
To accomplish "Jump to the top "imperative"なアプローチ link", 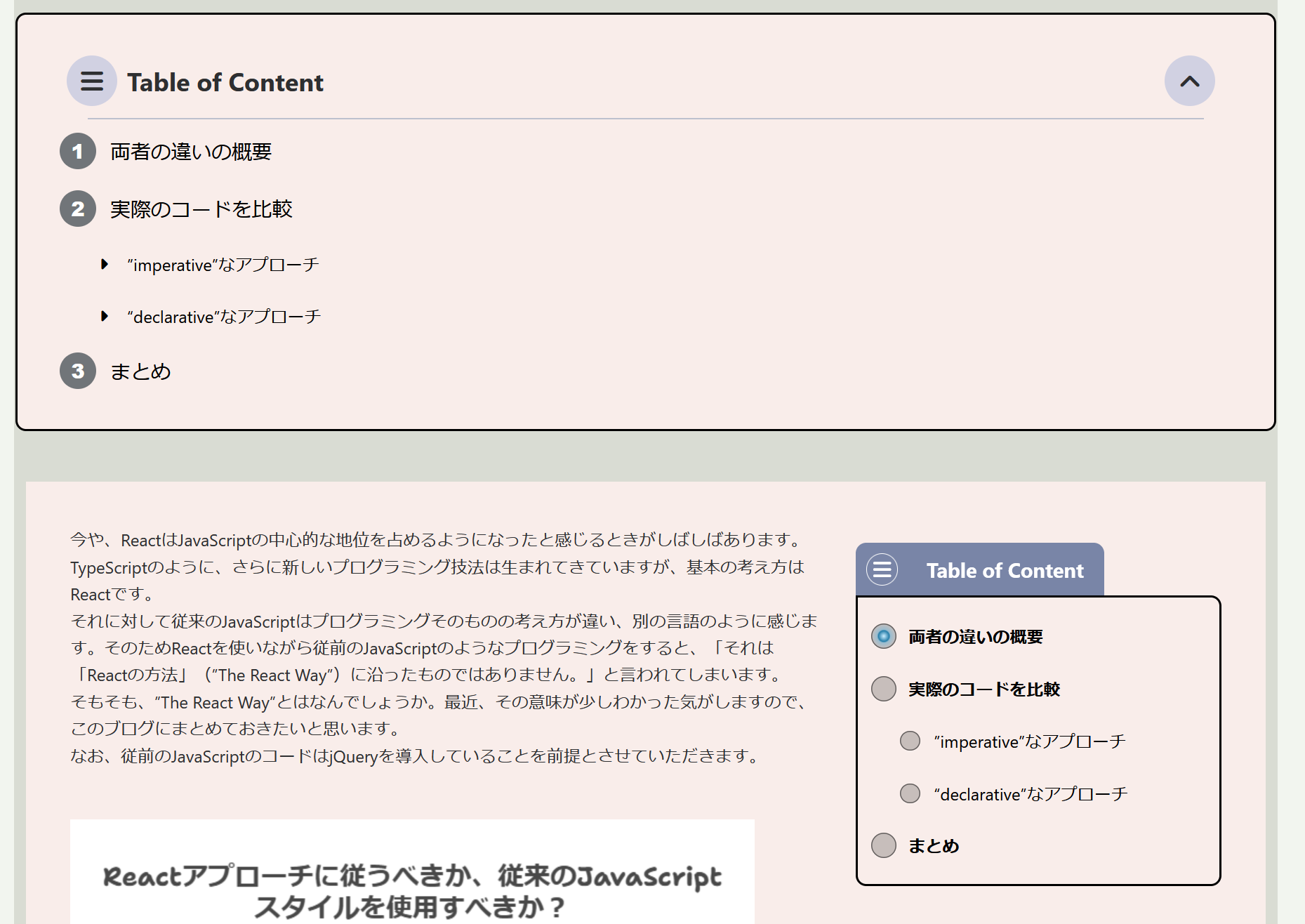I will (223, 265).
